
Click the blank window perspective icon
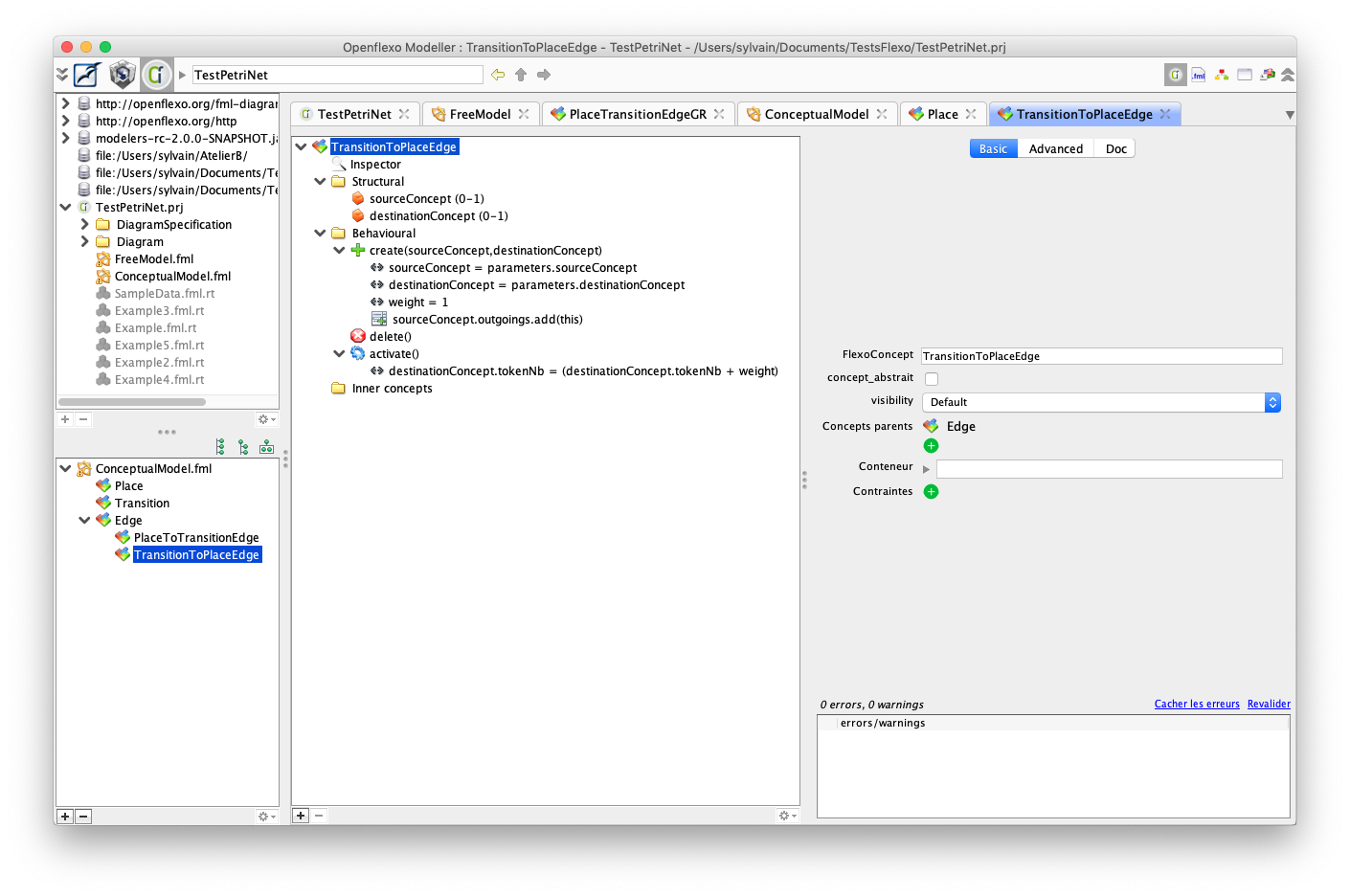coord(1245,75)
